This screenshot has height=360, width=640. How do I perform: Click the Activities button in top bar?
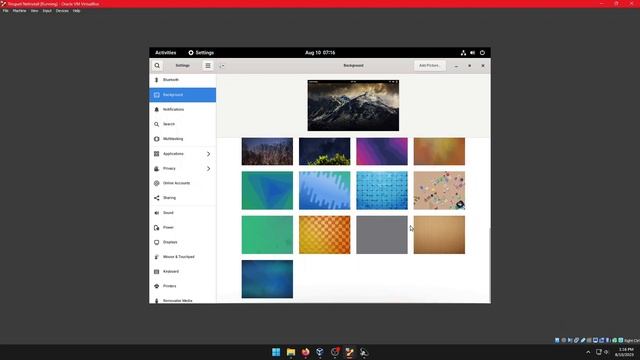[165, 53]
